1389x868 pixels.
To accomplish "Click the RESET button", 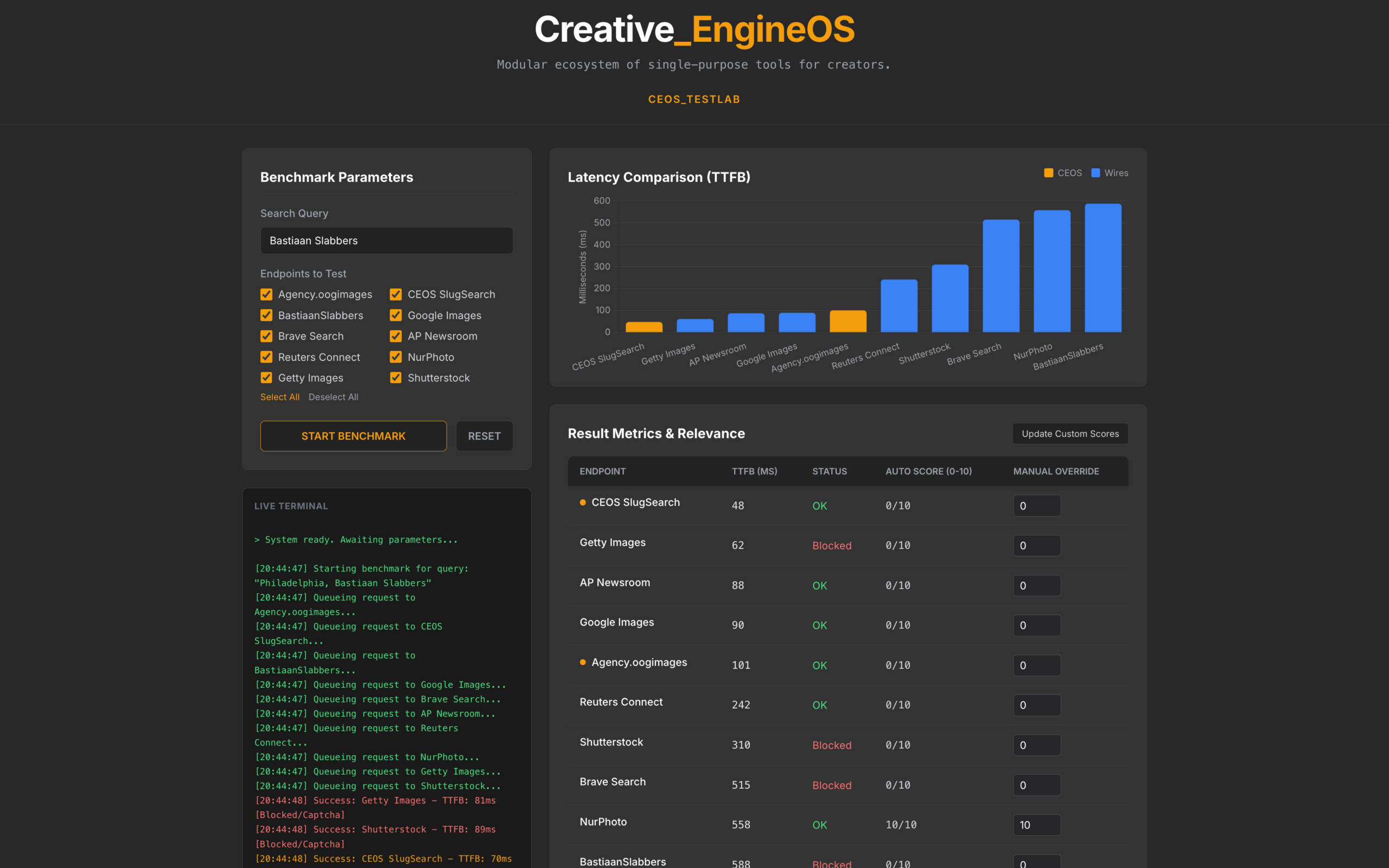I will [484, 436].
